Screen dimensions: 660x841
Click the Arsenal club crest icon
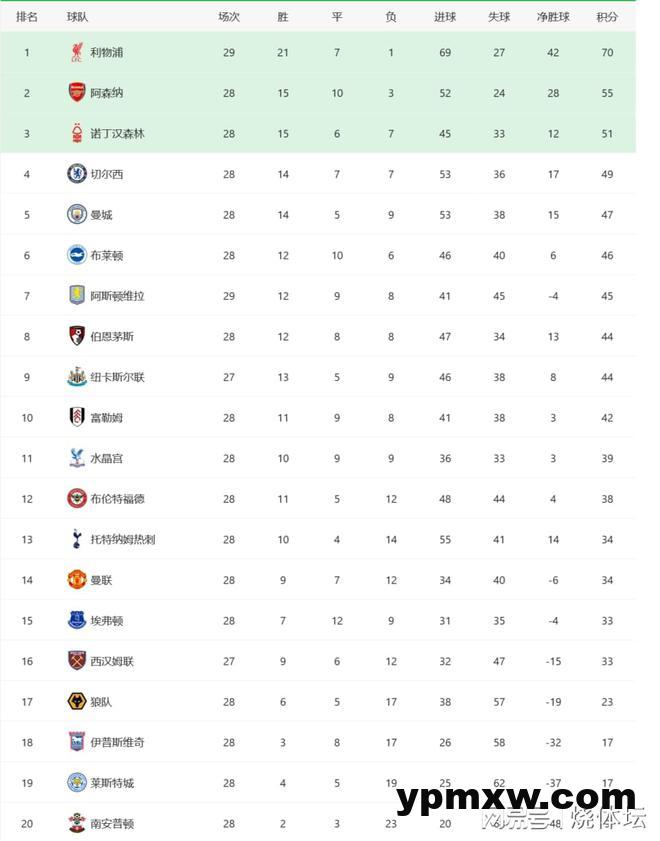point(77,93)
